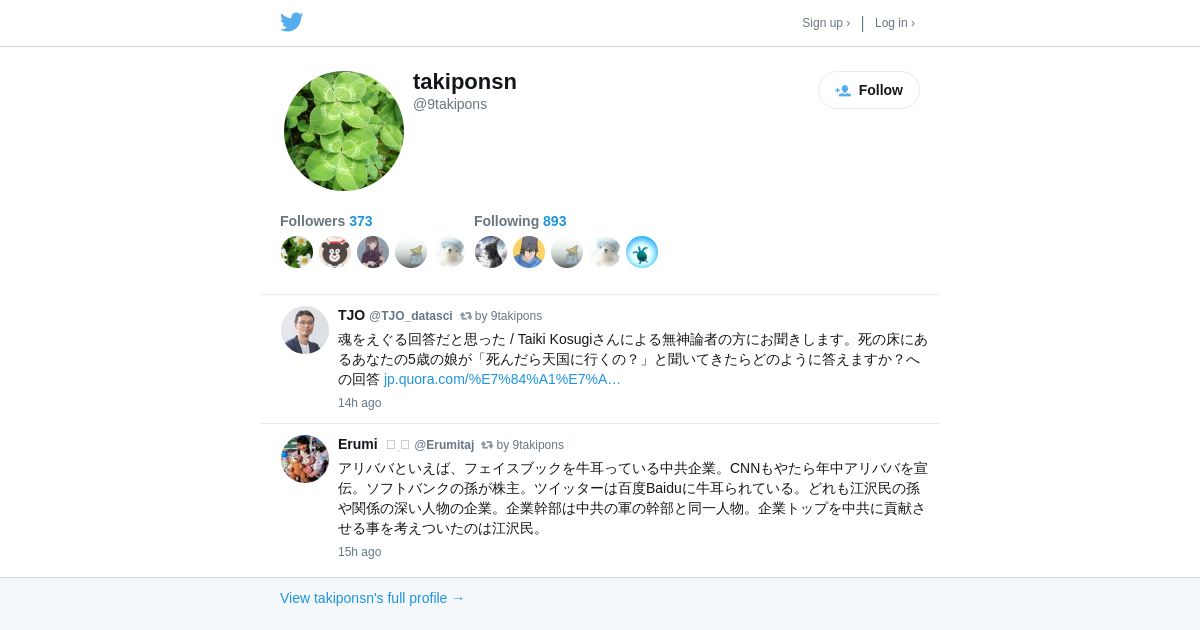The width and height of the screenshot is (1200, 630).
Task: Follow the takiponsn account
Action: coord(869,90)
